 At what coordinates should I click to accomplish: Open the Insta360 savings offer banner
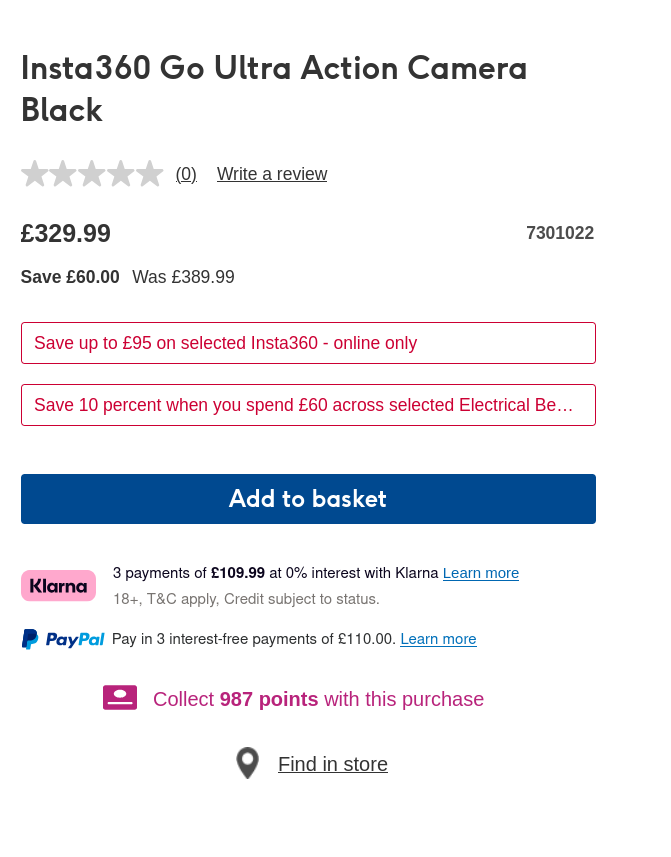(308, 343)
